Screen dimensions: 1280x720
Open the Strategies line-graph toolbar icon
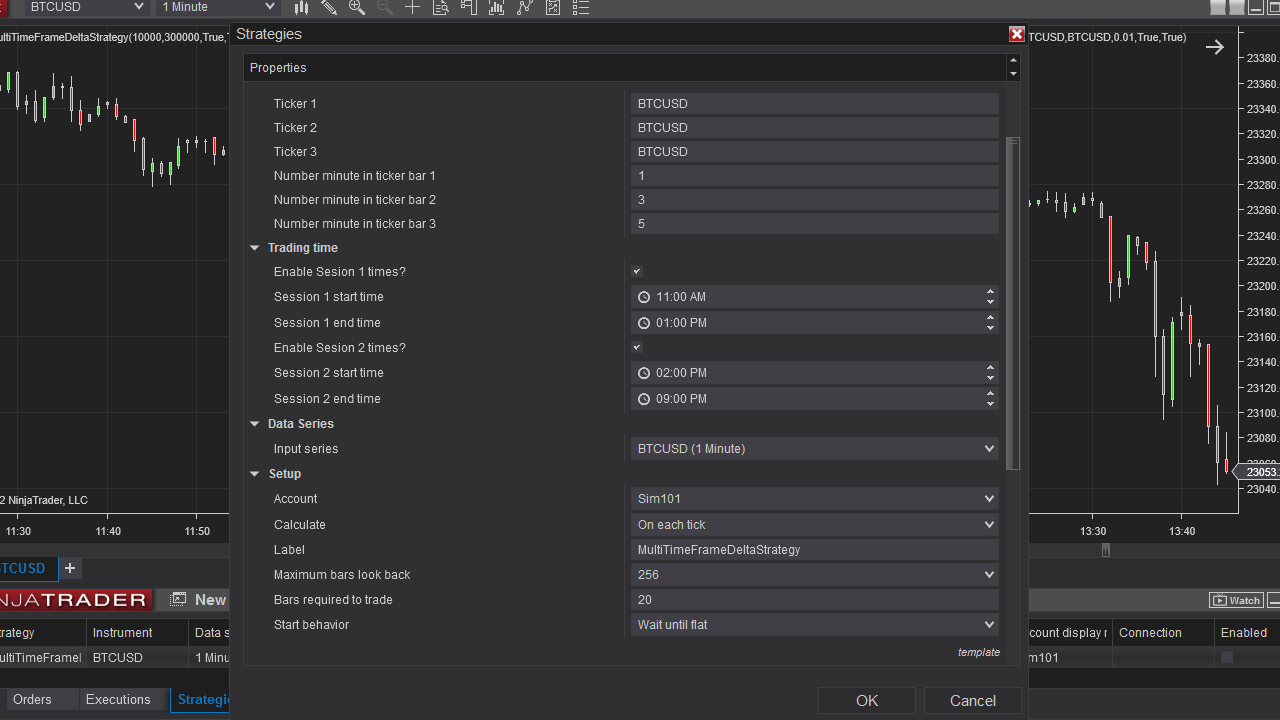(525, 7)
